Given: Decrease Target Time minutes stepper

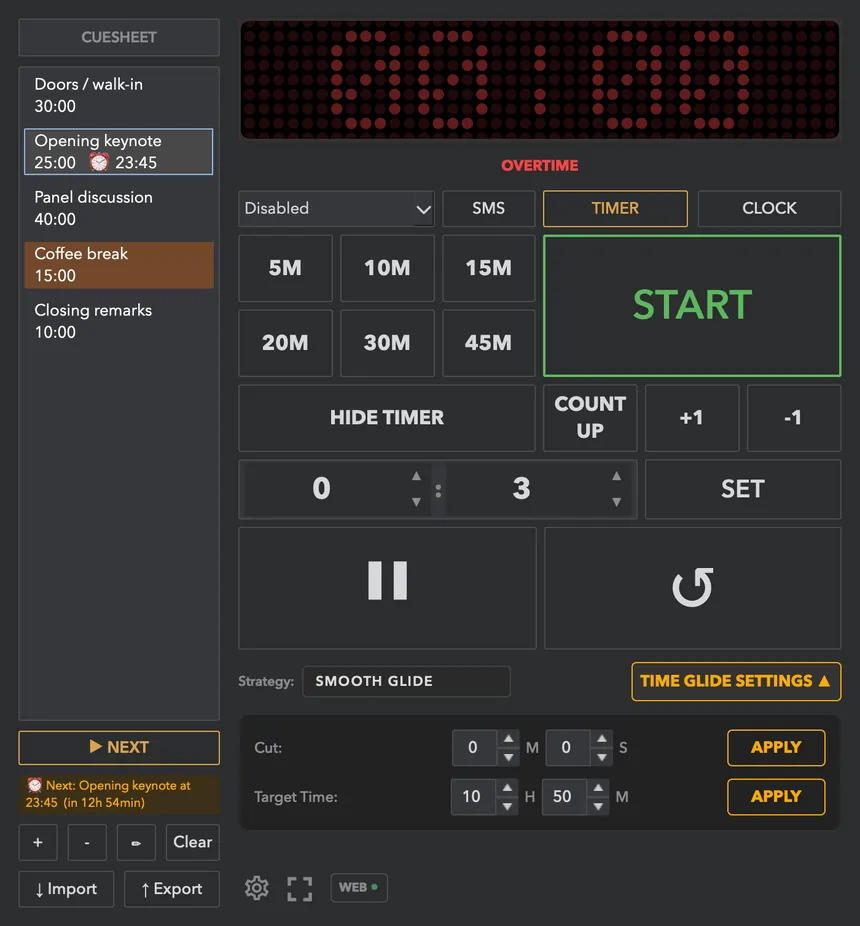Looking at the screenshot, I should pyautogui.click(x=598, y=806).
